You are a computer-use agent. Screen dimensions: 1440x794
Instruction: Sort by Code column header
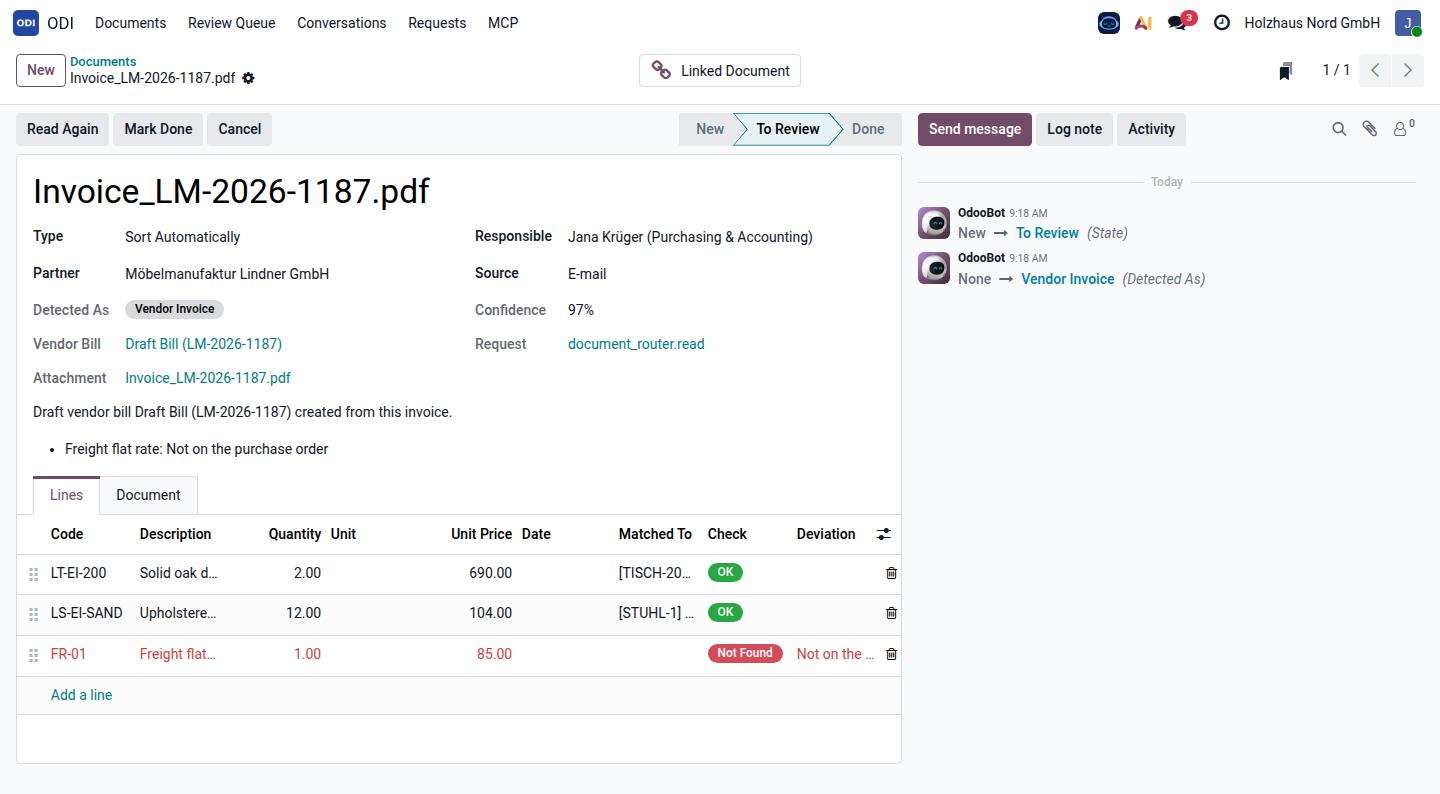point(67,534)
